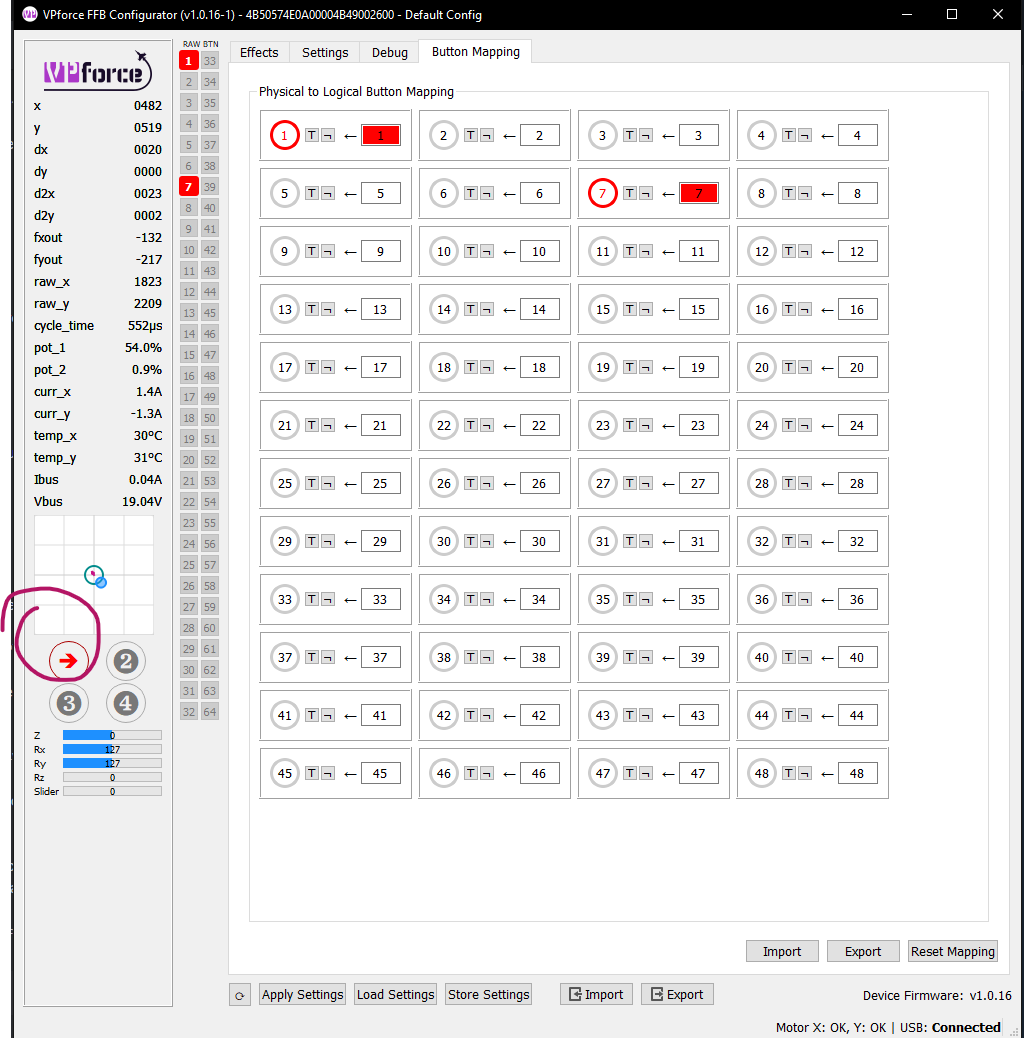Click logical input field for button 45
The image size is (1024, 1038).
(381, 774)
